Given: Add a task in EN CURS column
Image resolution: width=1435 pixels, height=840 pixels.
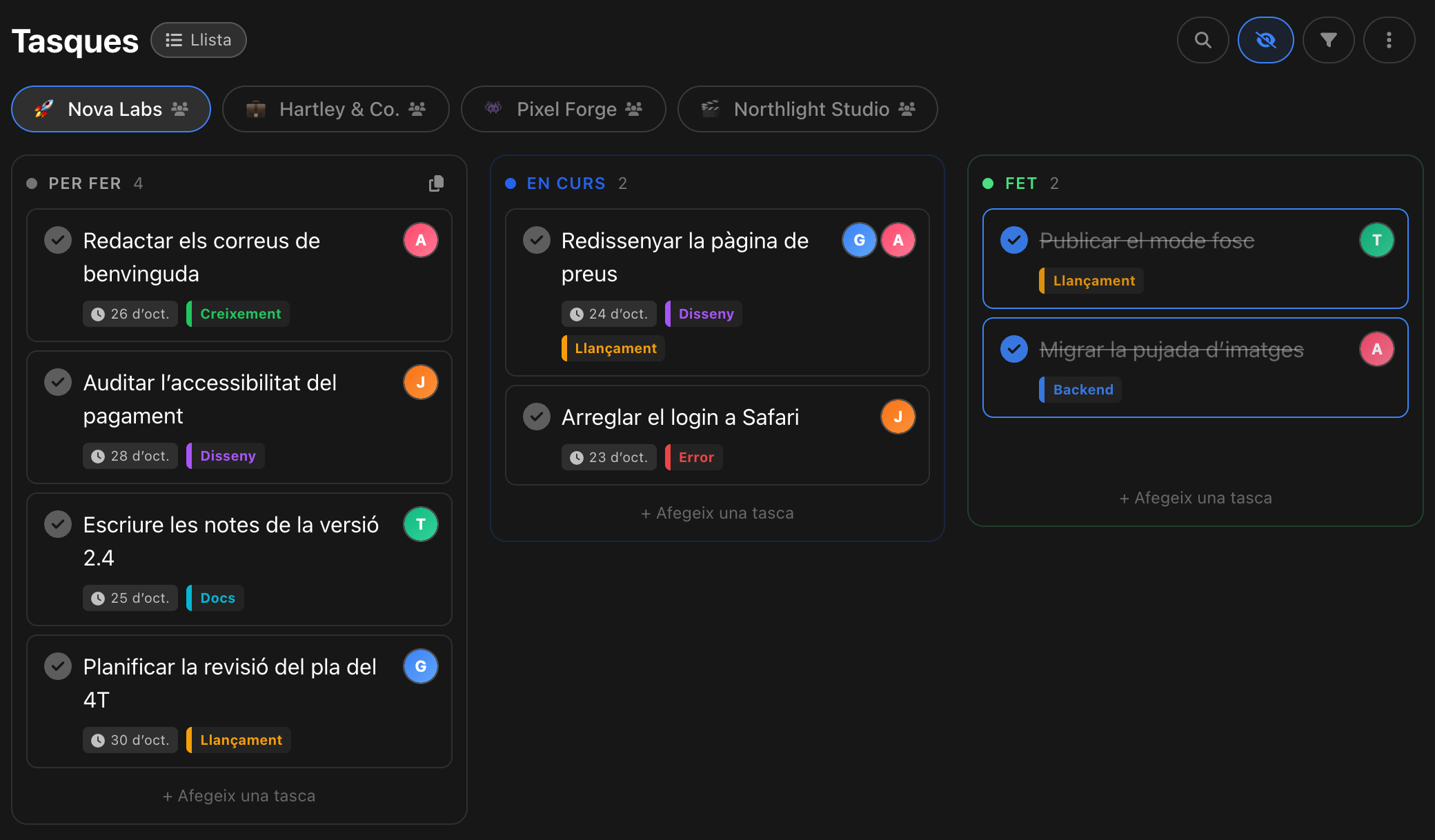Looking at the screenshot, I should pyautogui.click(x=717, y=513).
